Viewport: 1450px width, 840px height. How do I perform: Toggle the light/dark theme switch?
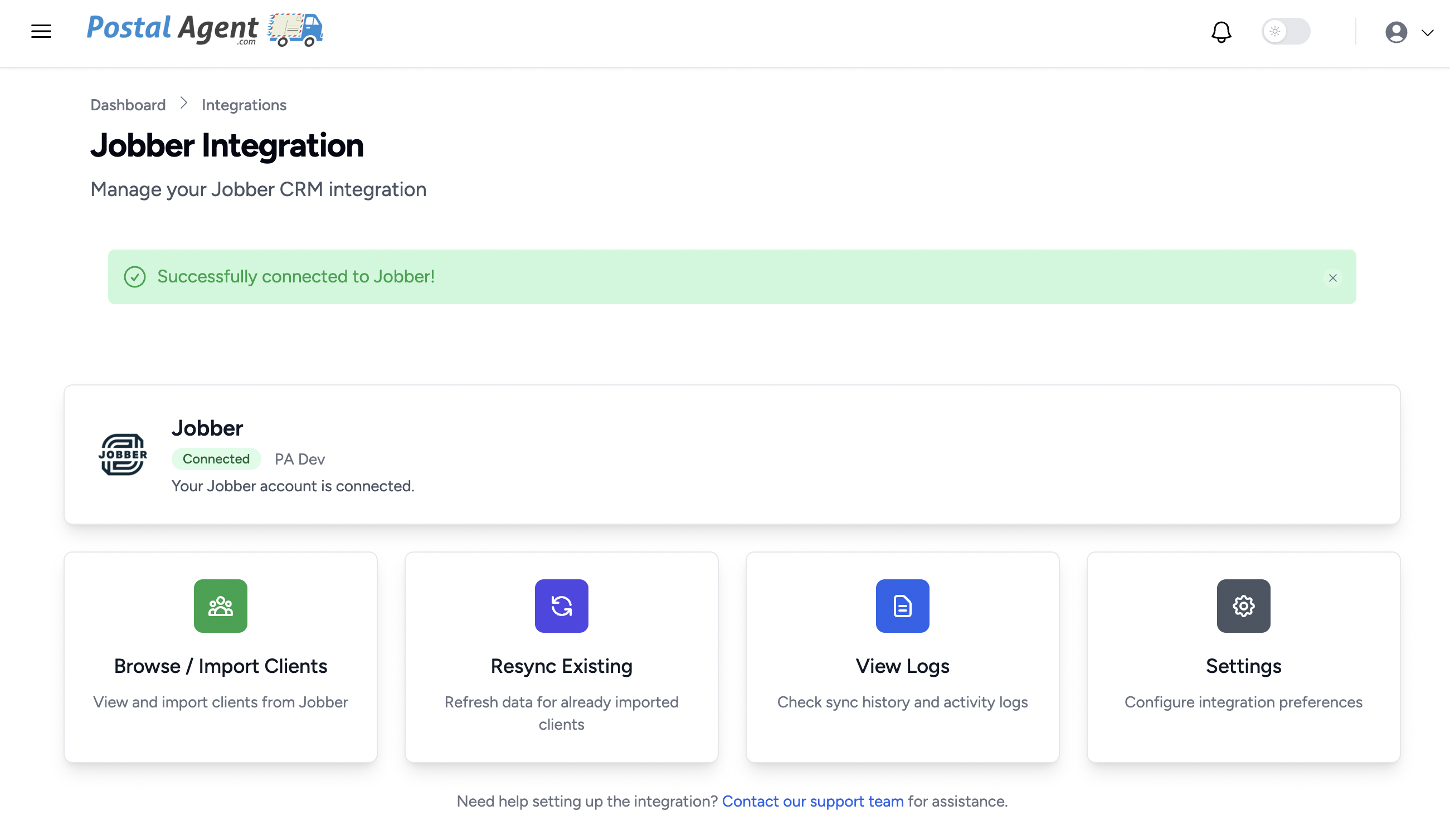tap(1286, 32)
